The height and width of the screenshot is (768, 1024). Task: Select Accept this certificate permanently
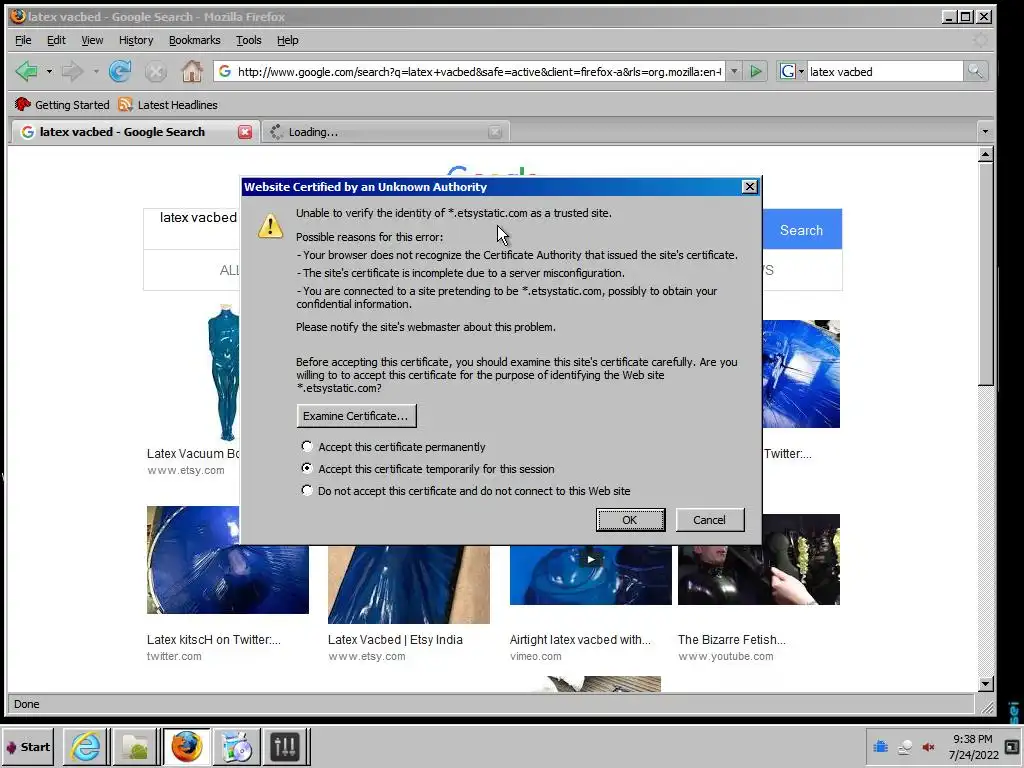307,447
